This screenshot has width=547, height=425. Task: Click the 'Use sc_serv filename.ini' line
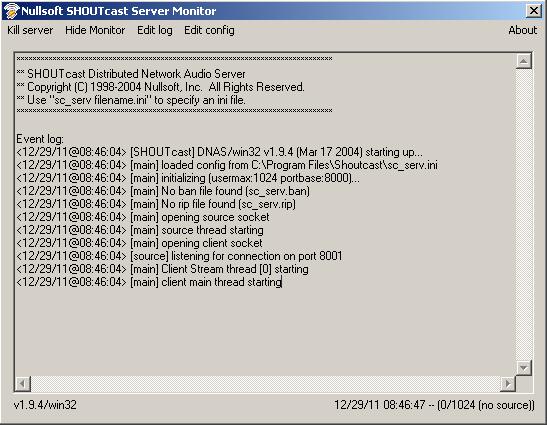tap(131, 100)
